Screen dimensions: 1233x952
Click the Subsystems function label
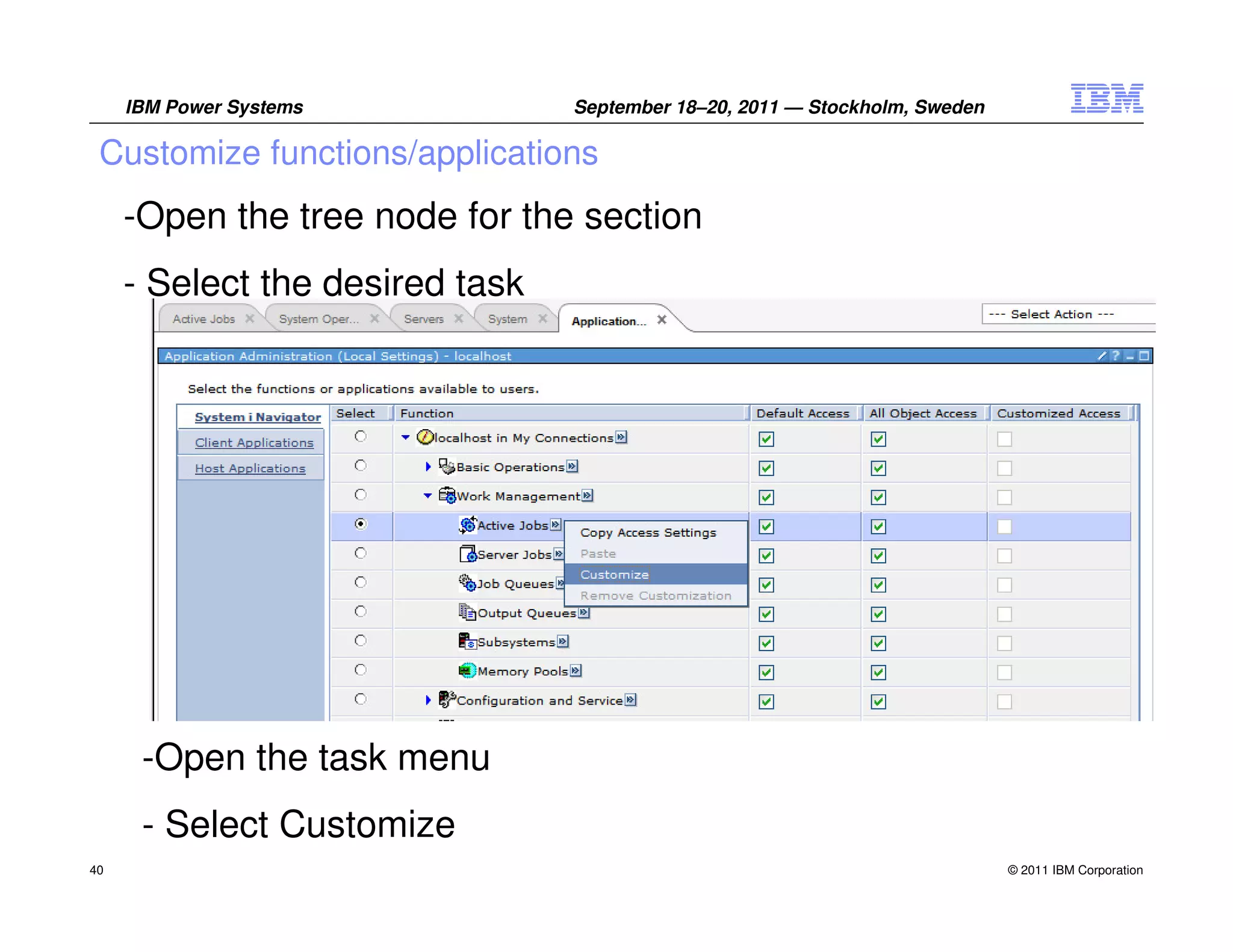click(516, 642)
